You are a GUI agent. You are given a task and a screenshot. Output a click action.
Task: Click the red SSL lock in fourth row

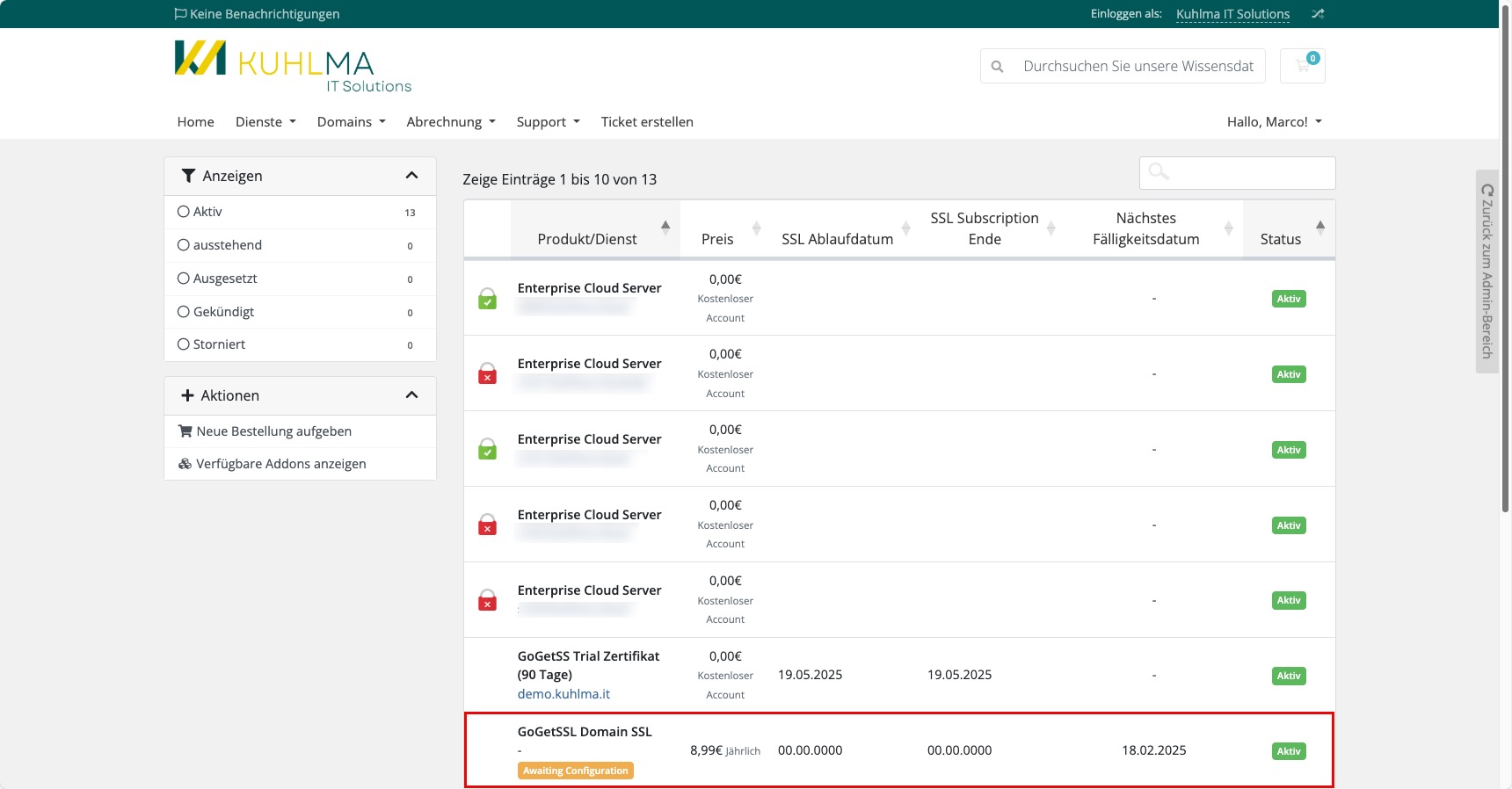coord(487,525)
